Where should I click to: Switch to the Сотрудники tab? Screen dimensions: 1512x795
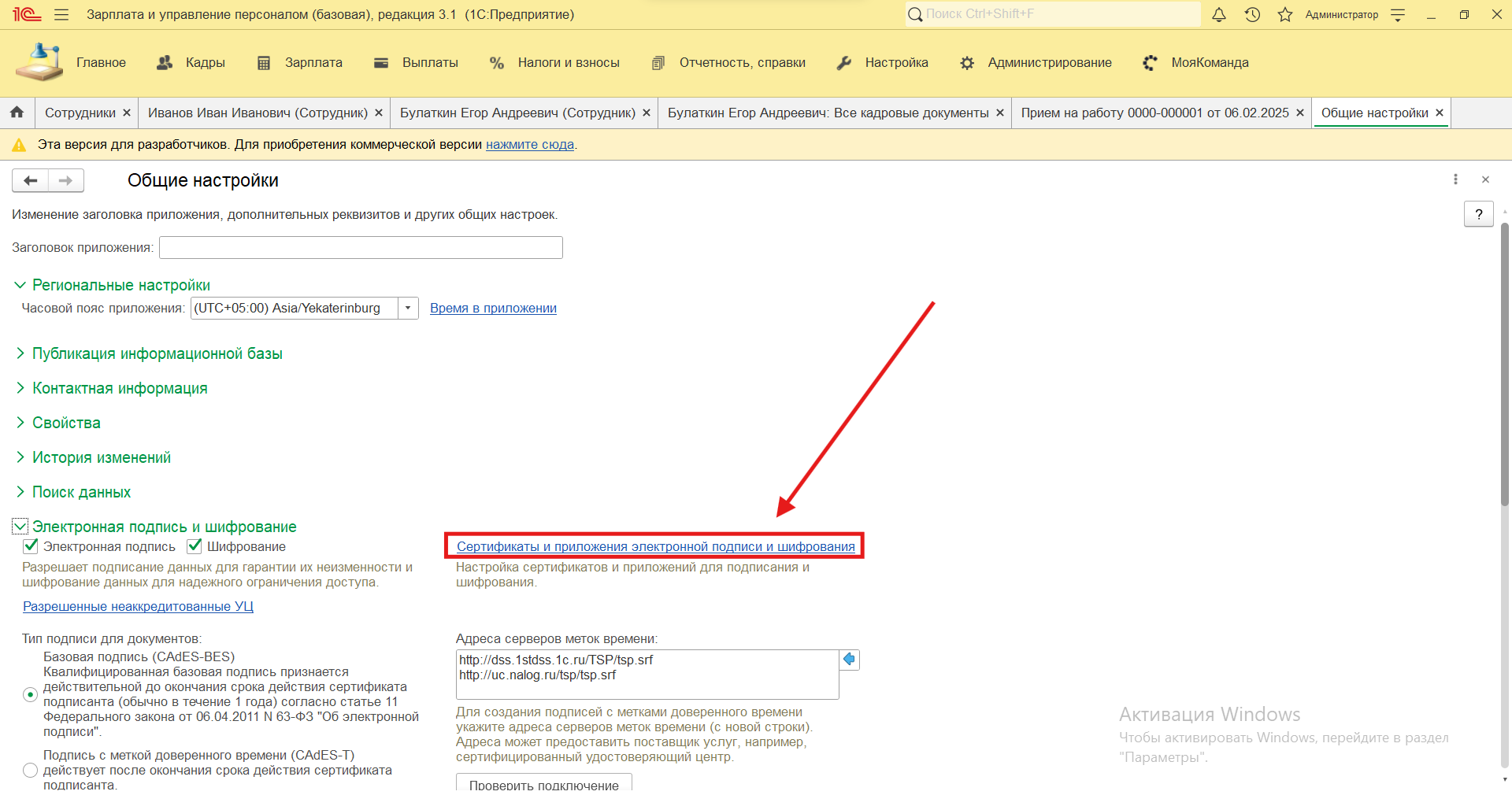80,113
